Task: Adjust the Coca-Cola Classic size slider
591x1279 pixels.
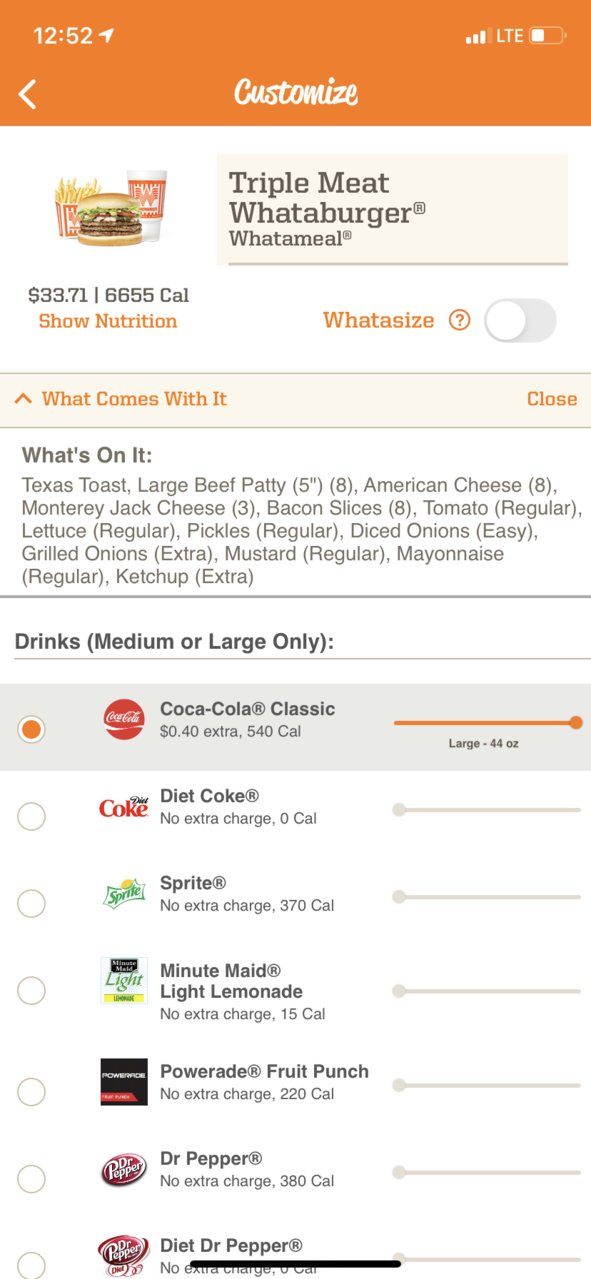Action: 486,722
